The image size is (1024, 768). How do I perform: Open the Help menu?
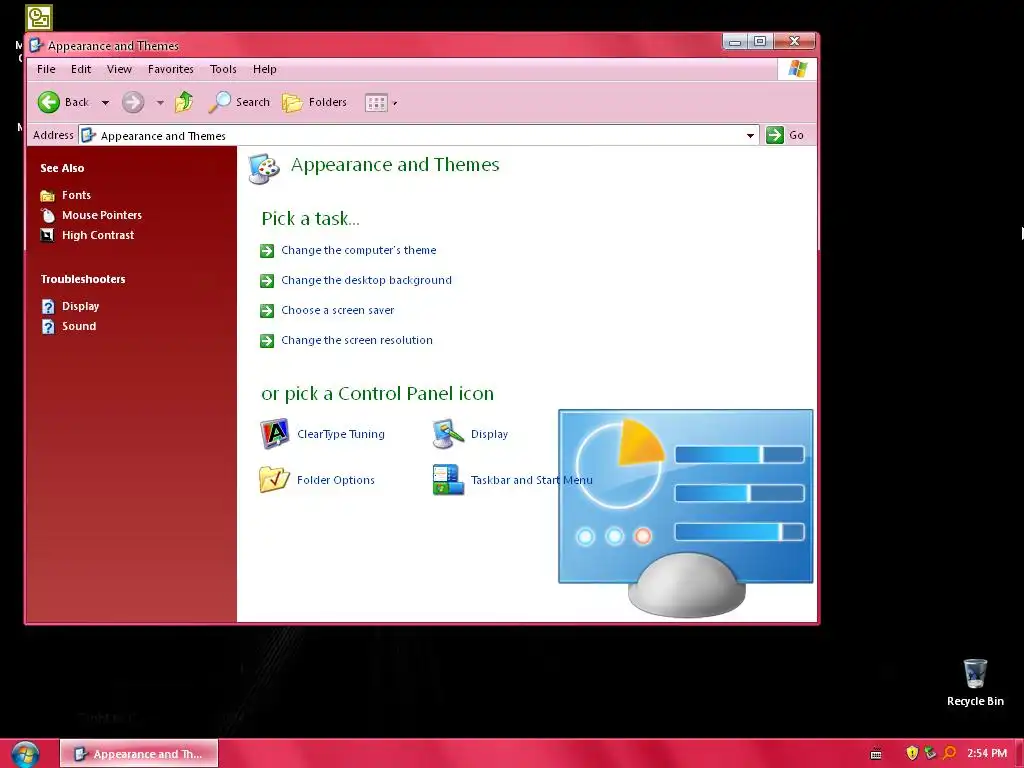pyautogui.click(x=264, y=69)
